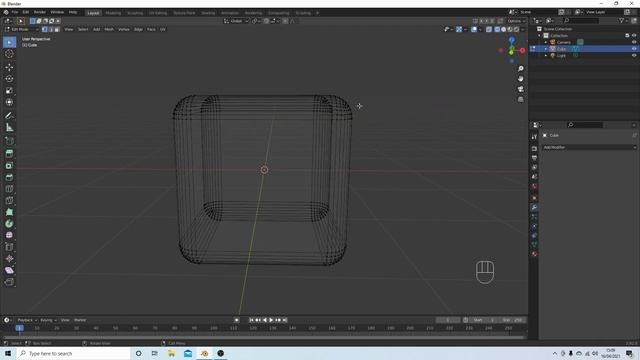The height and width of the screenshot is (360, 640).
Task: Open the Add Modifier dropdown
Action: point(589,147)
